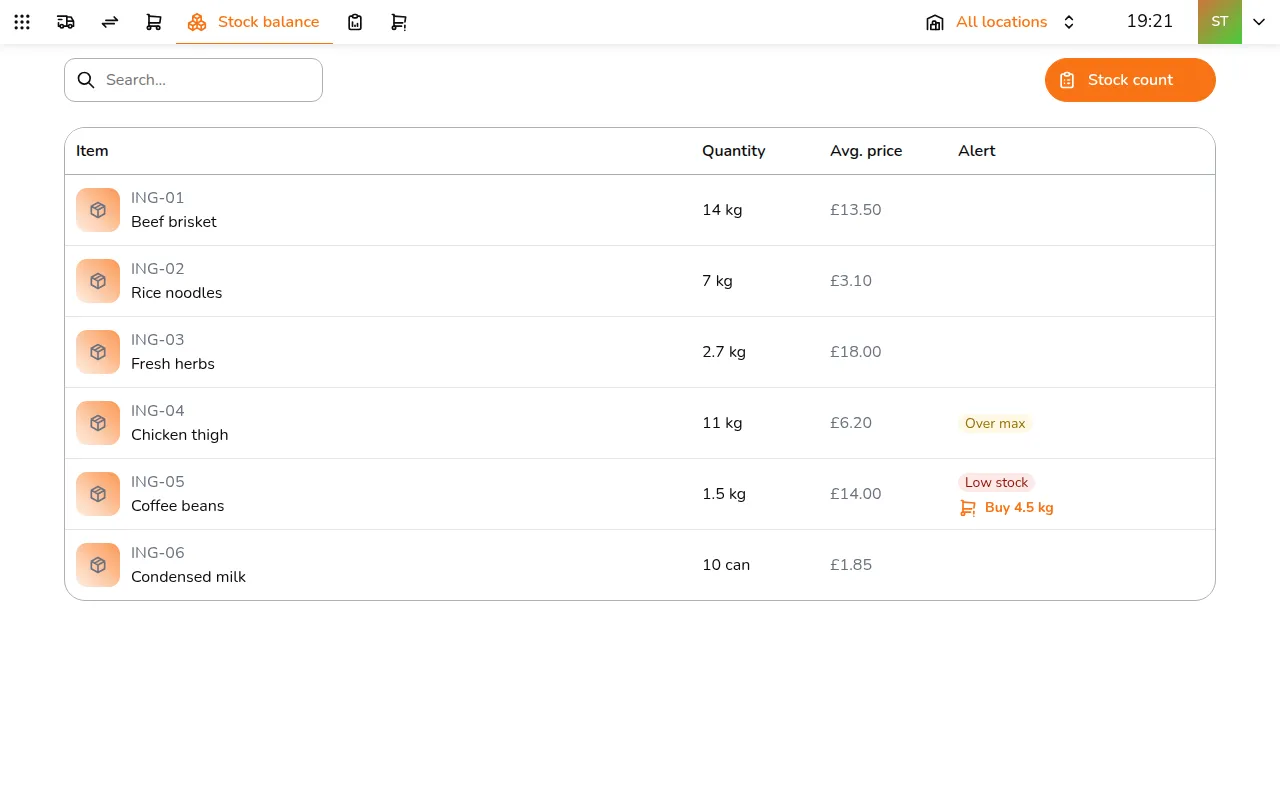
Task: Click the Item column header
Action: click(x=92, y=151)
